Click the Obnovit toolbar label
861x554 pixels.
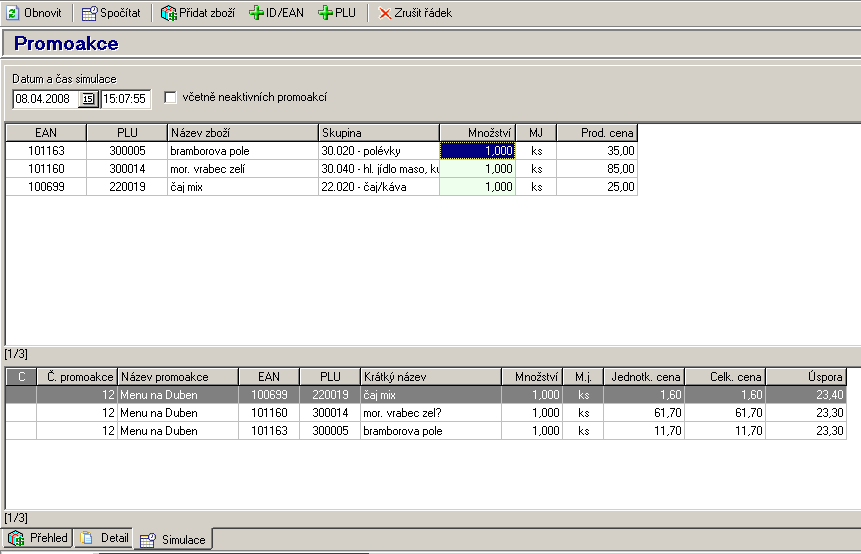click(x=43, y=13)
